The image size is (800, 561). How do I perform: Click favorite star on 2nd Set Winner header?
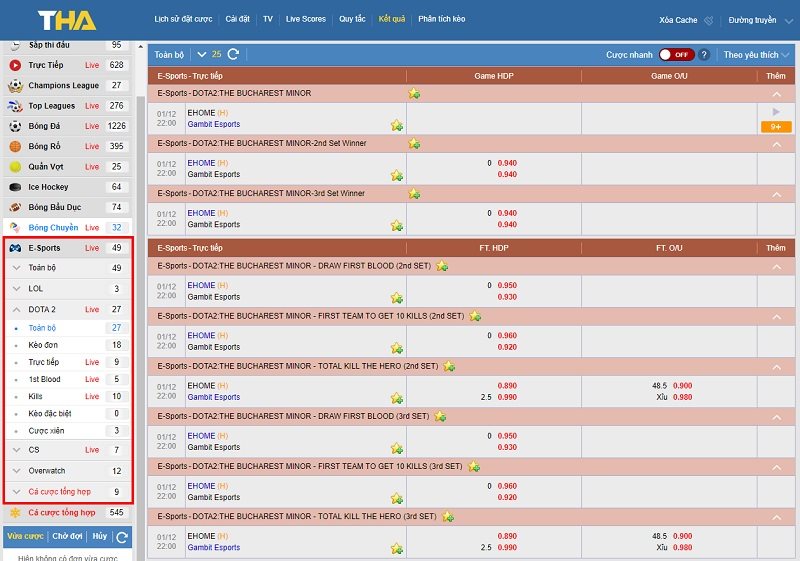[x=414, y=144]
